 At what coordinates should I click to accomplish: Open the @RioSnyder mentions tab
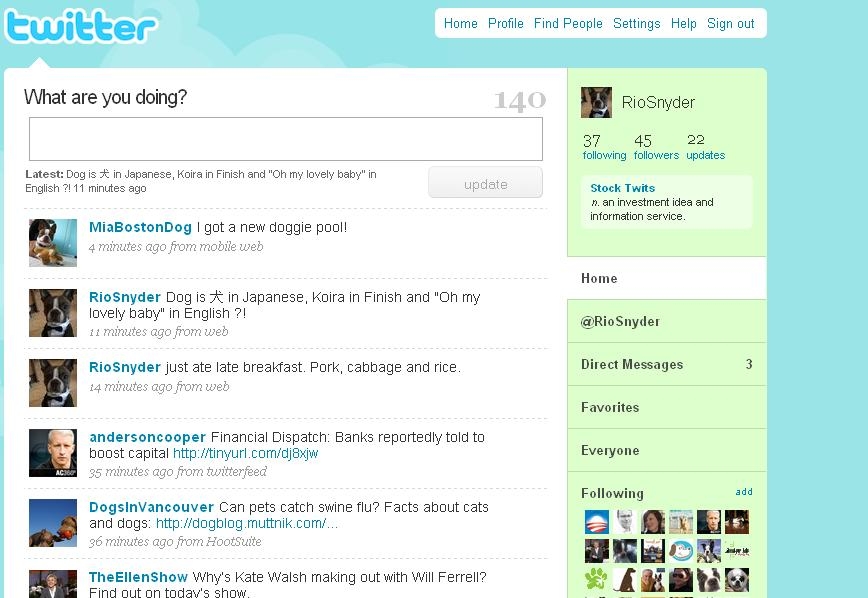[667, 321]
